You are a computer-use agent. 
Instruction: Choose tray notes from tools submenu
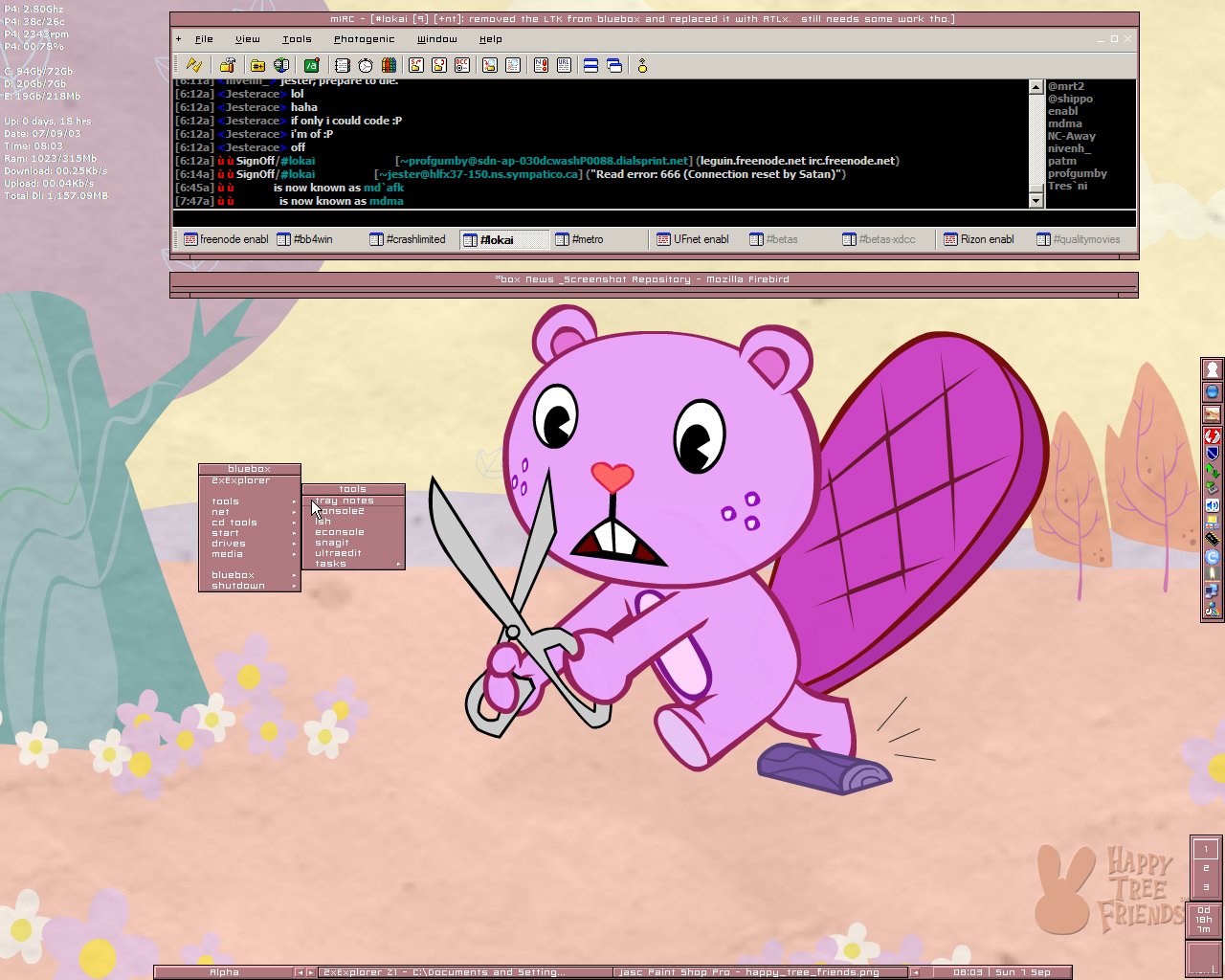point(353,501)
